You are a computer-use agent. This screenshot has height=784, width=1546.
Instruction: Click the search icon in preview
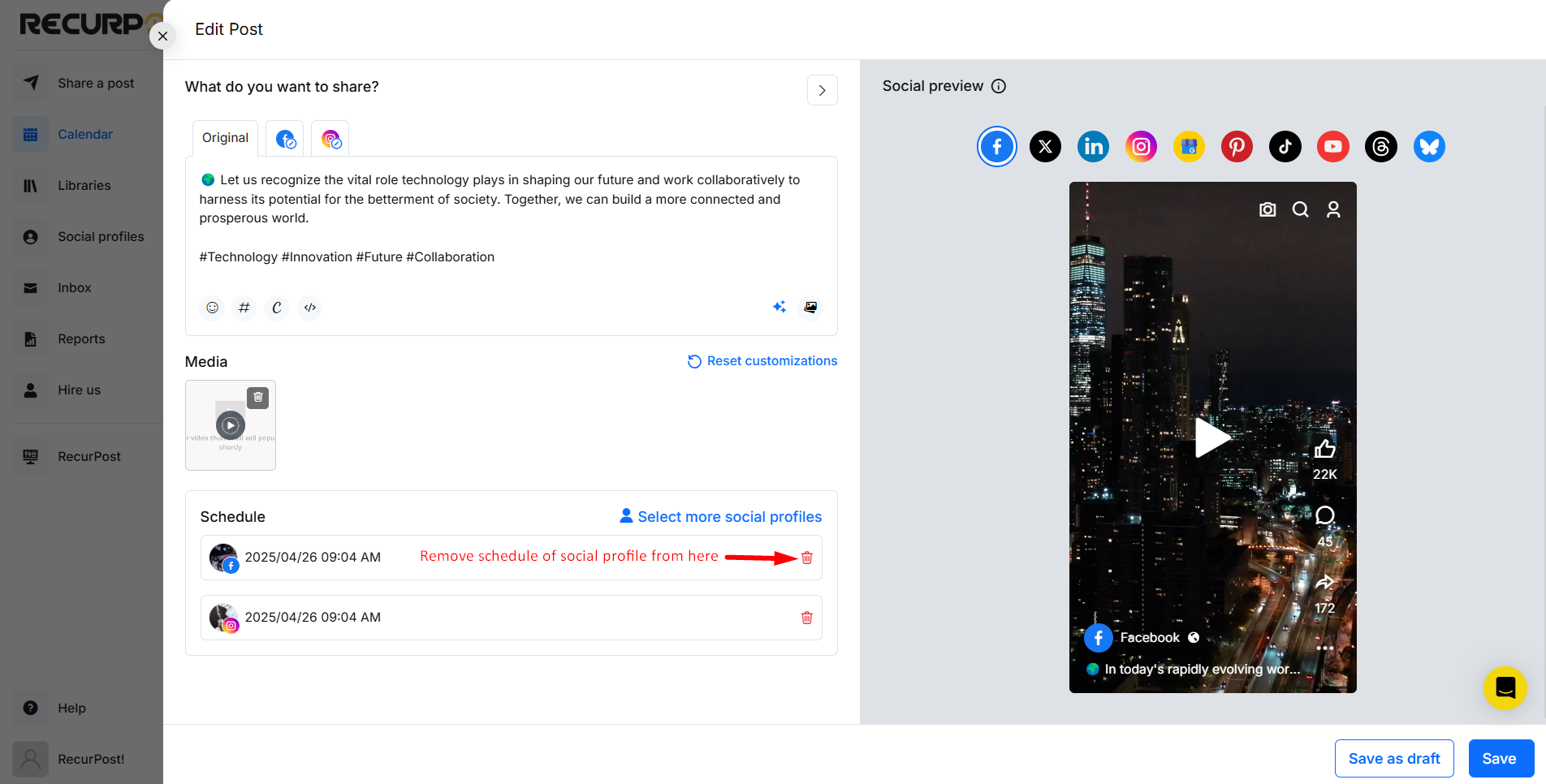point(1300,209)
